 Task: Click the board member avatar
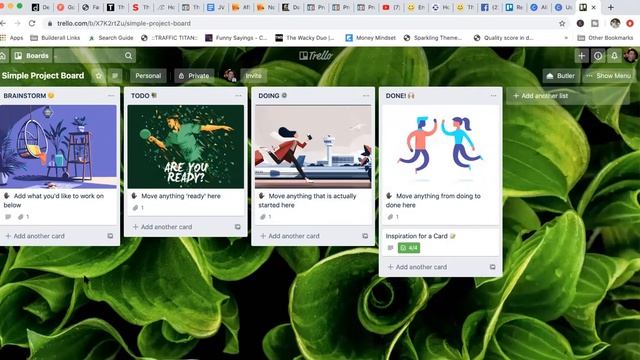pos(230,76)
